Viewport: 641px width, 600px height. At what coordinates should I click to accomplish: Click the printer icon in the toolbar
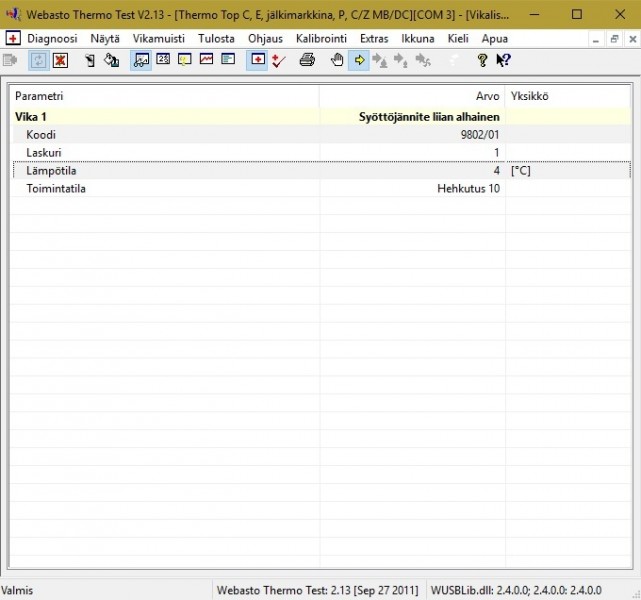coord(307,61)
